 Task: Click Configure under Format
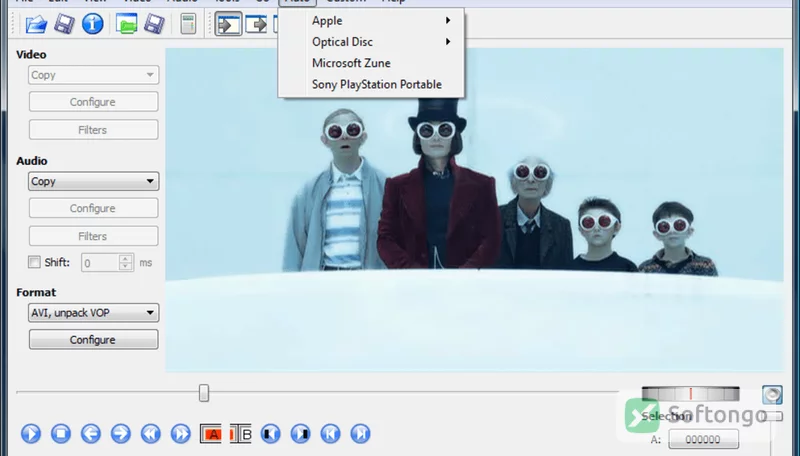(93, 340)
